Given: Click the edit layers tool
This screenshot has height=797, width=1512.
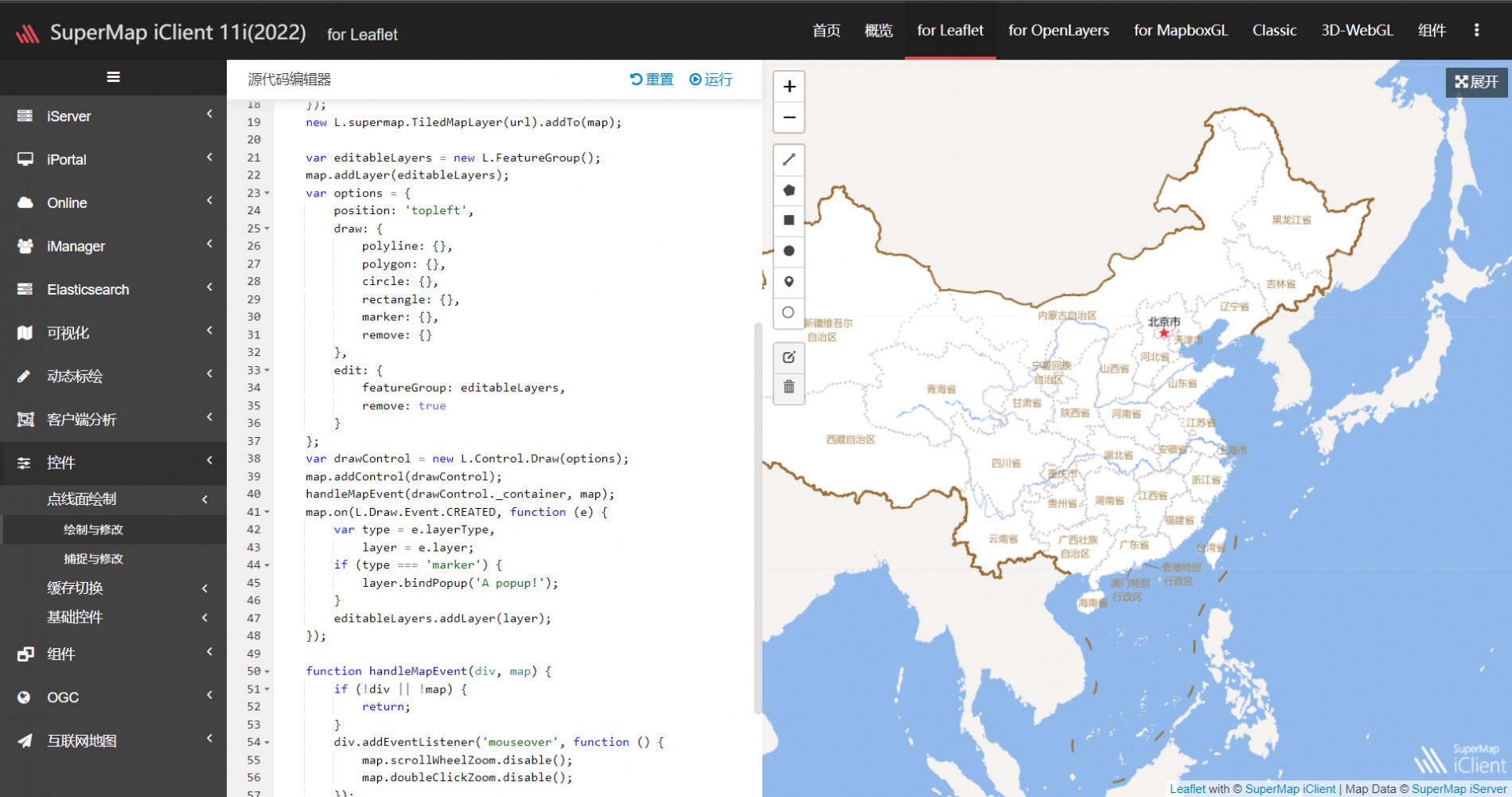Looking at the screenshot, I should (x=789, y=357).
